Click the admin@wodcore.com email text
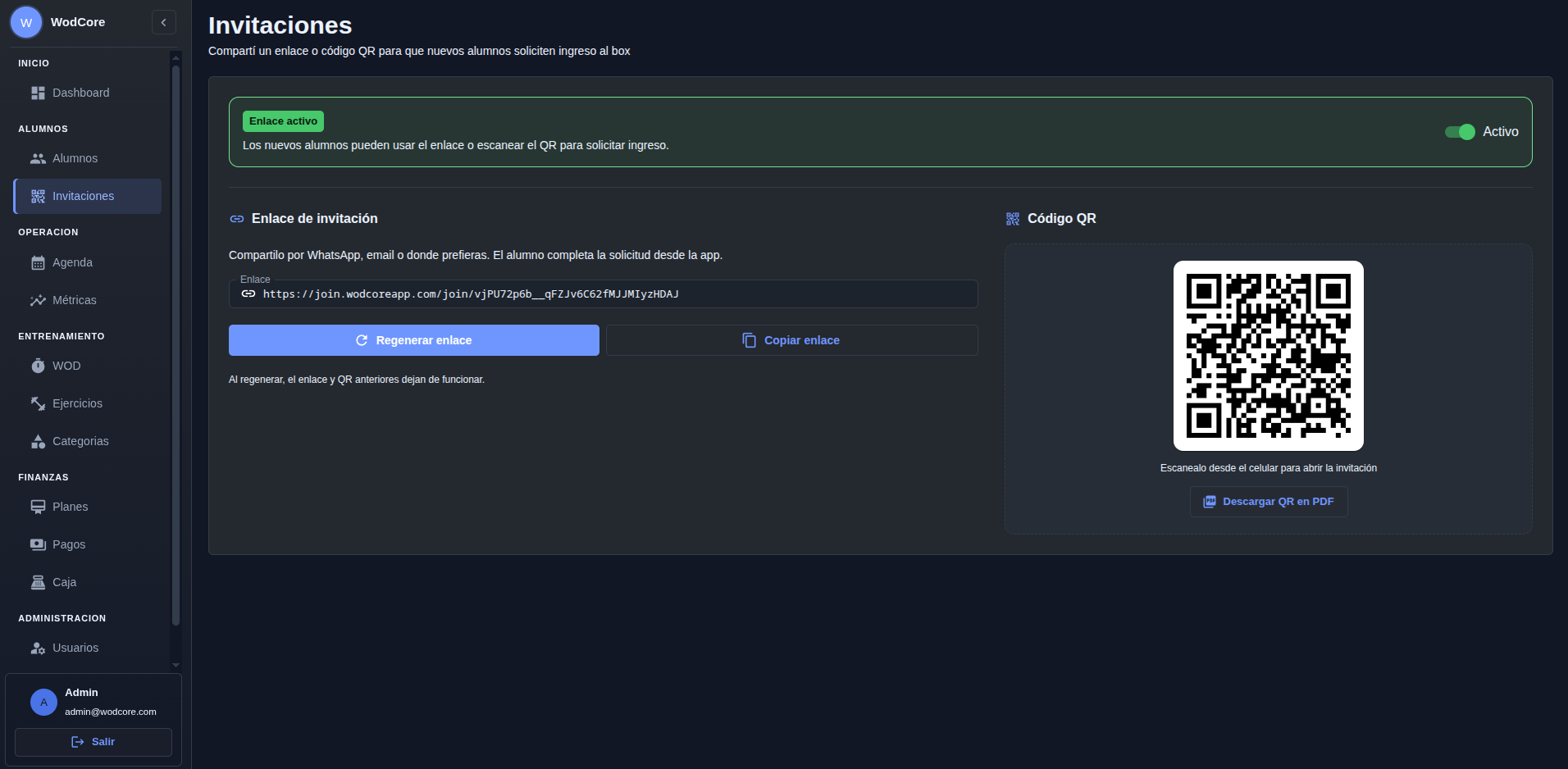 tap(111, 712)
